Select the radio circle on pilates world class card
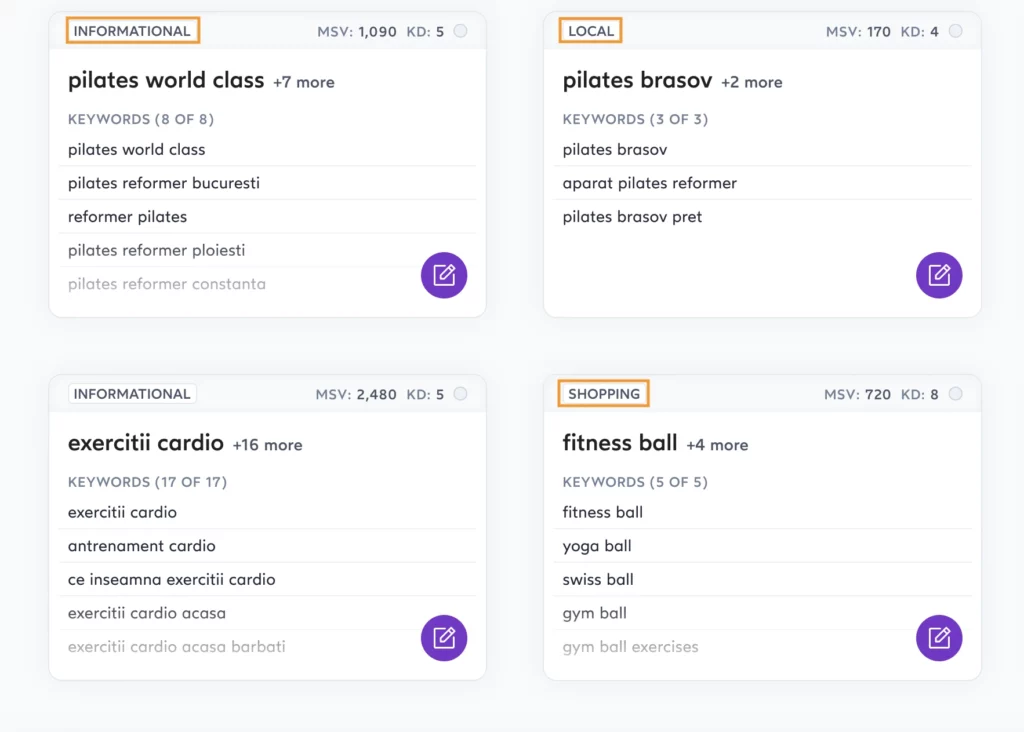This screenshot has height=732, width=1024. tap(460, 31)
